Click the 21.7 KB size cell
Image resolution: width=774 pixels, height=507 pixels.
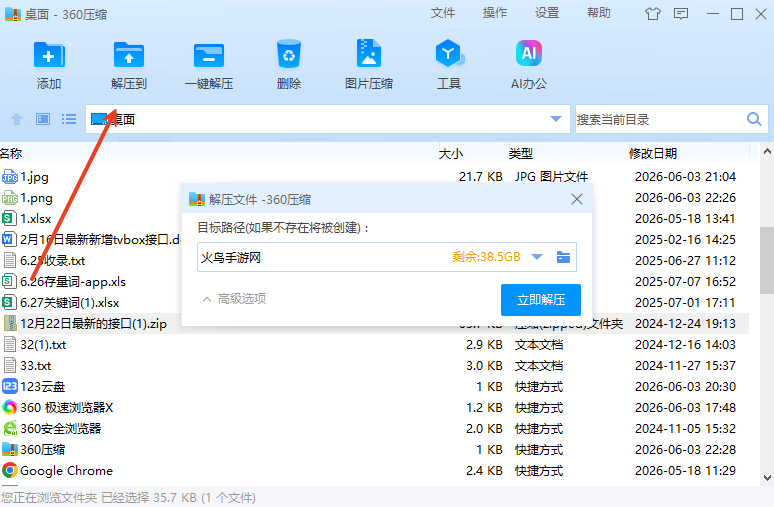481,177
